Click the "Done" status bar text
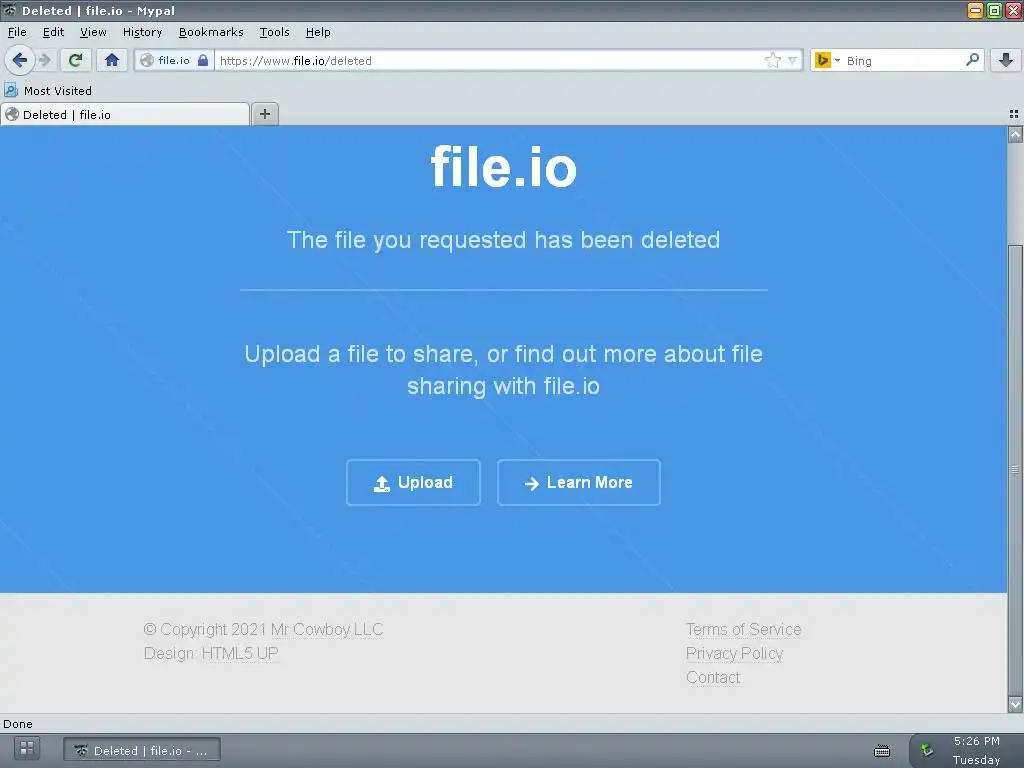Viewport: 1024px width, 768px height. pos(18,724)
